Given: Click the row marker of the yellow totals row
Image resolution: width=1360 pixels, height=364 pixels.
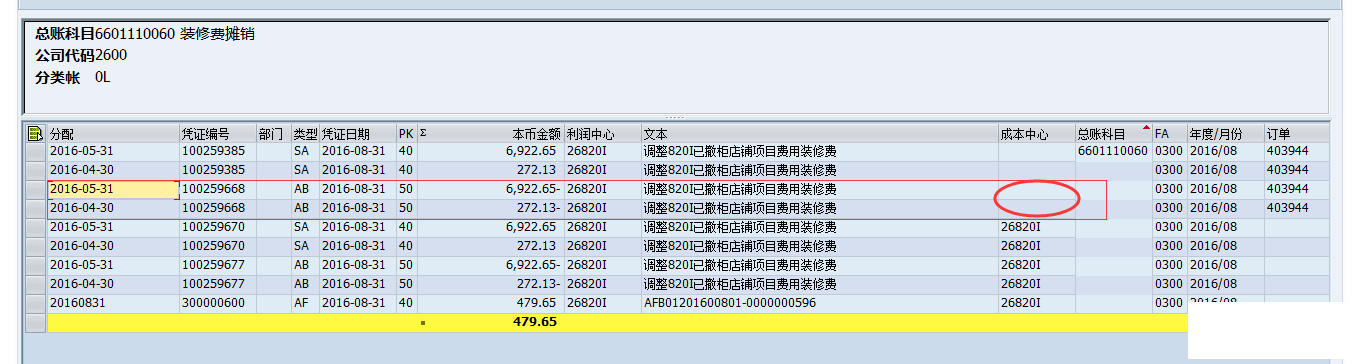Looking at the screenshot, I should [x=35, y=322].
